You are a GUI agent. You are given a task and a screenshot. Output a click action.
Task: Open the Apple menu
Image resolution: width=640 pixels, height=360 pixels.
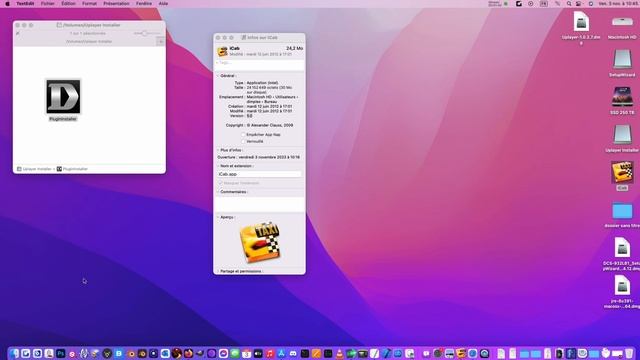7,4
